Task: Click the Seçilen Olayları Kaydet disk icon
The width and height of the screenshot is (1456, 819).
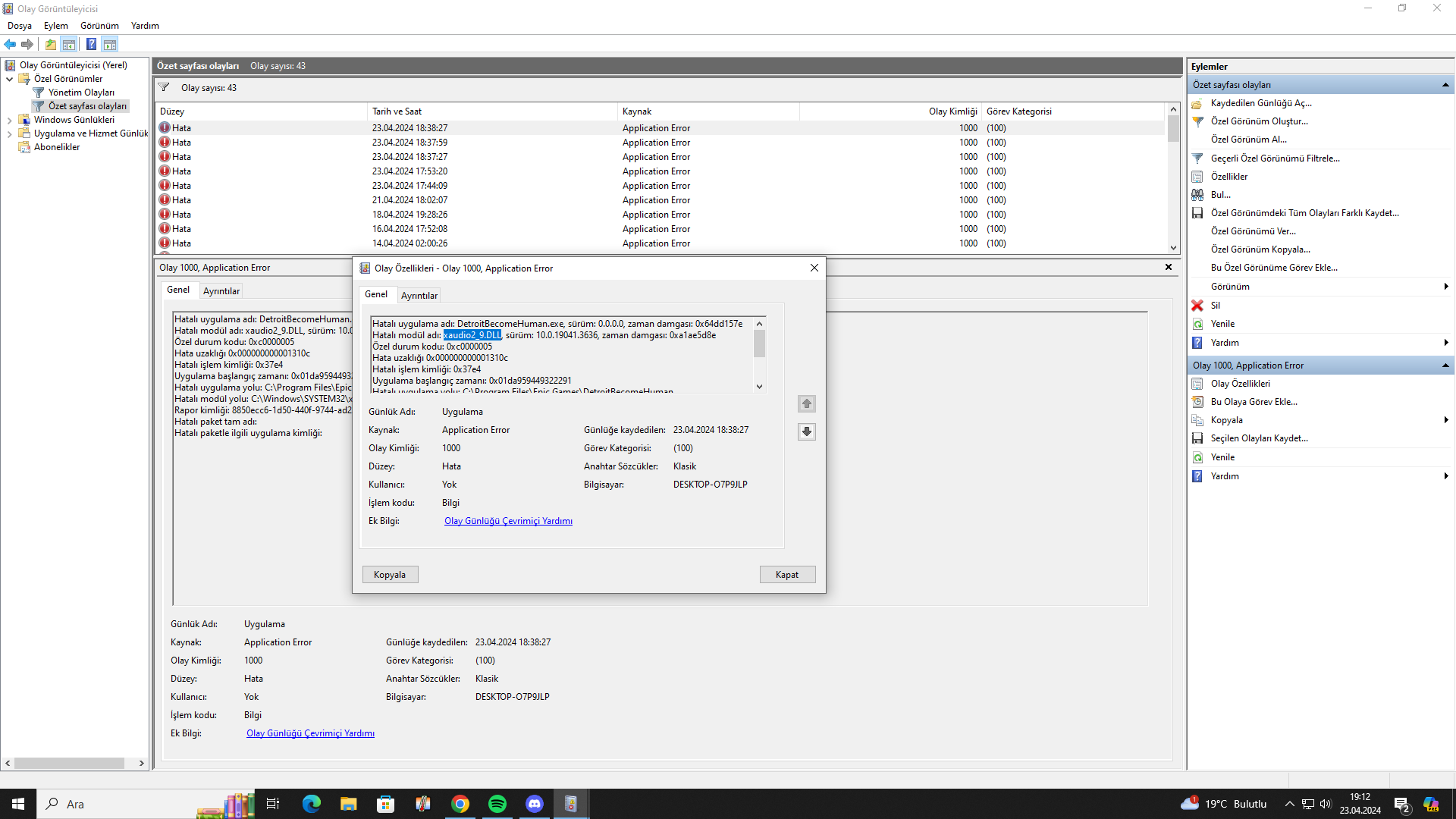Action: coord(1197,438)
